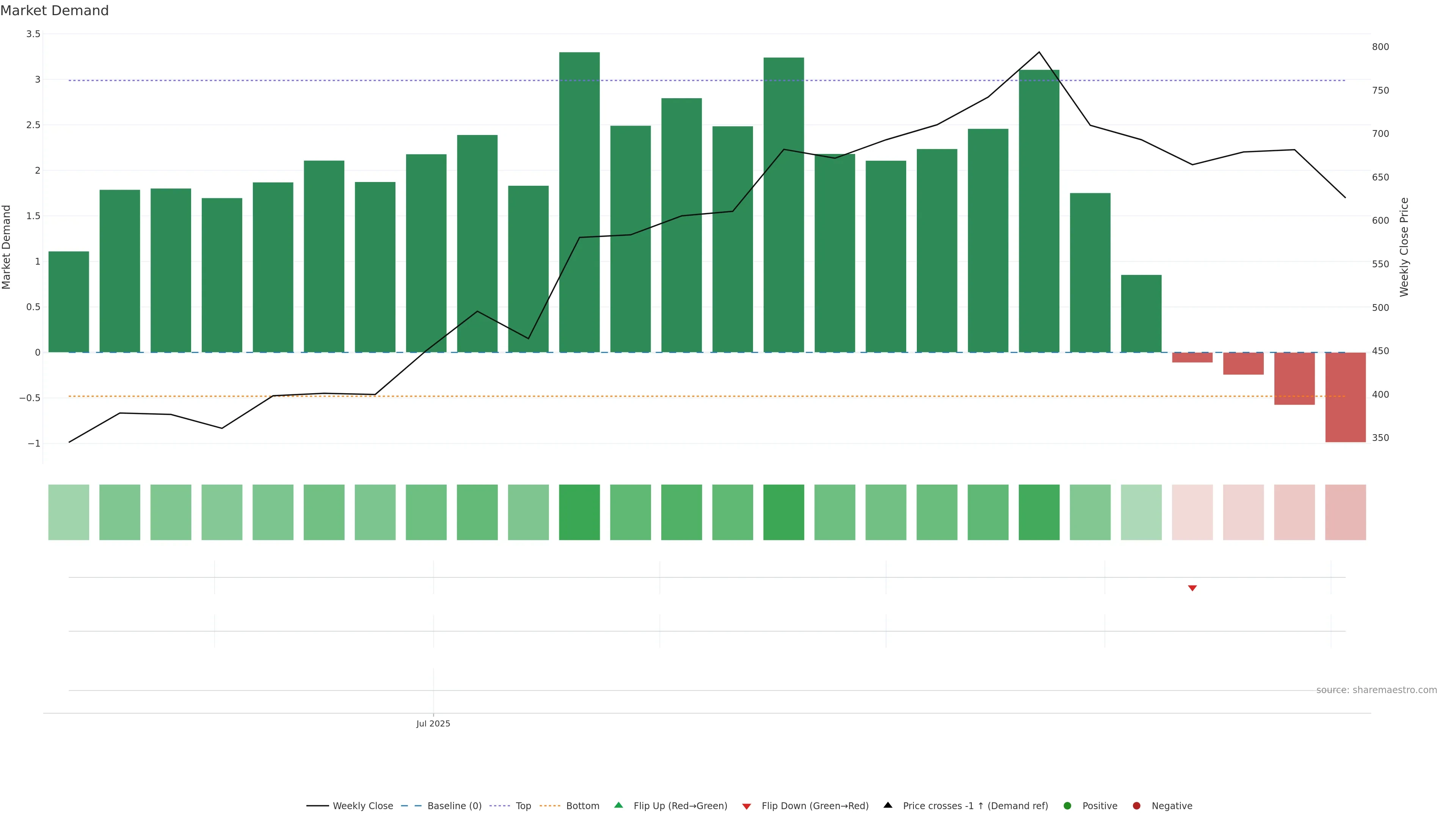Click the first green demand bar
This screenshot has width=1456, height=819.
coord(68,301)
